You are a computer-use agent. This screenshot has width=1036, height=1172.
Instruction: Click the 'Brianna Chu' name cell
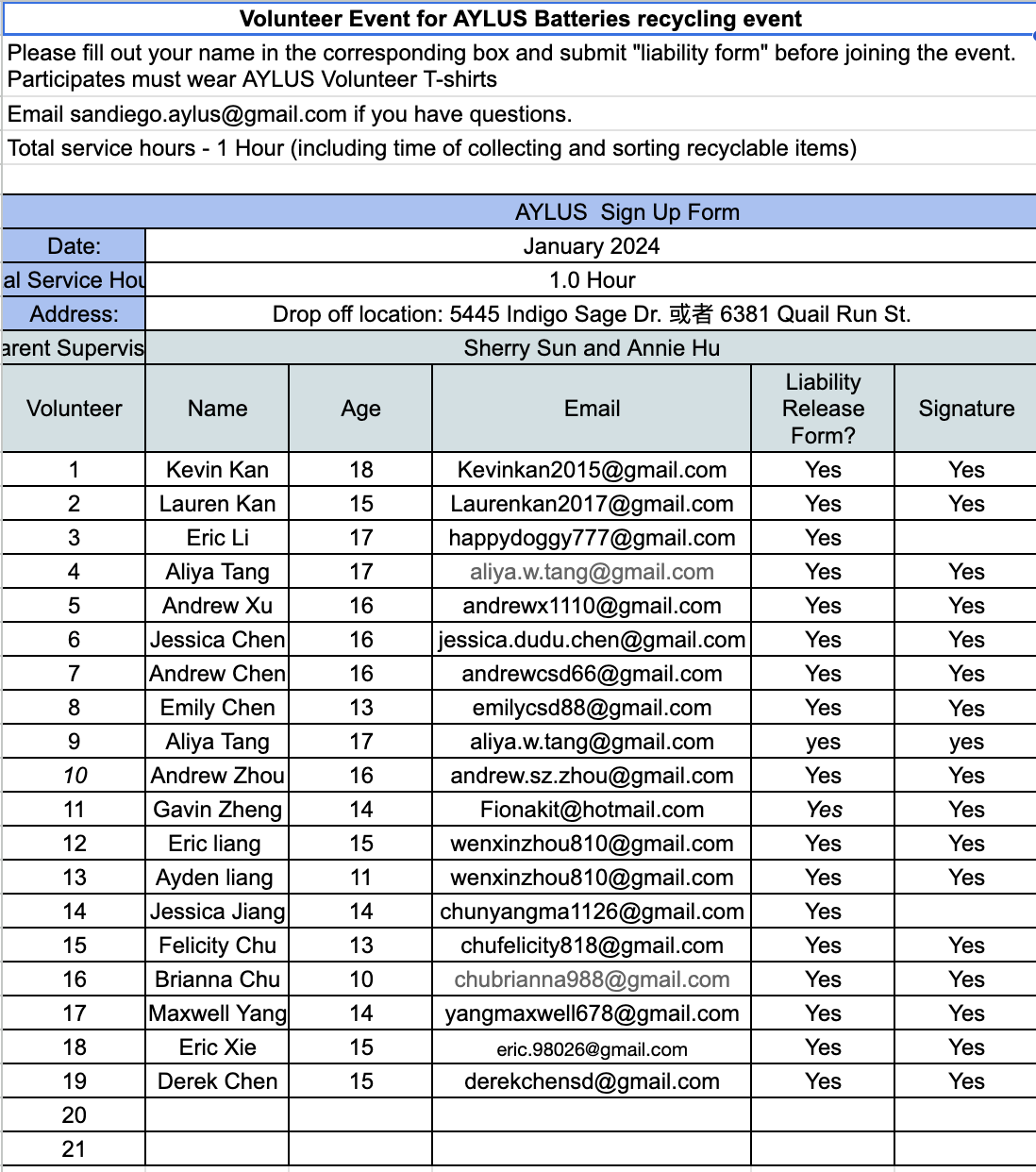218,979
